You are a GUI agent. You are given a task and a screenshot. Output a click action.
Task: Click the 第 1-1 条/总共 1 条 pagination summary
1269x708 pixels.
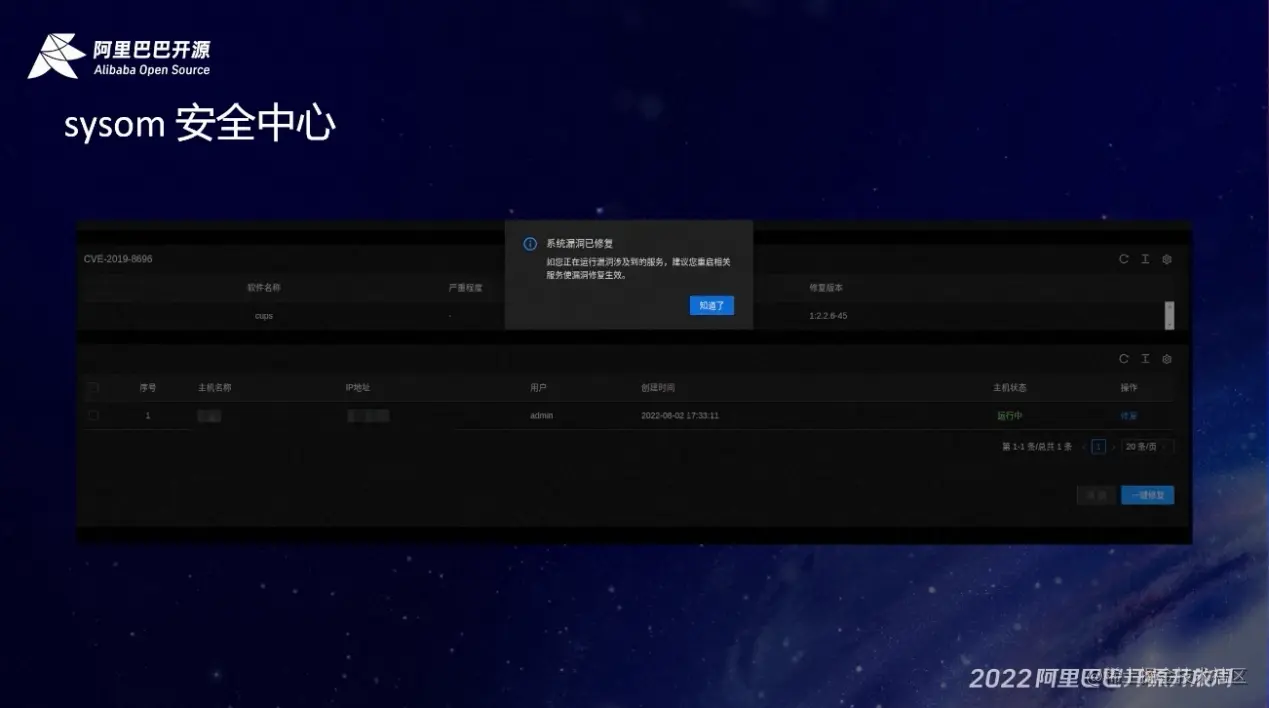pyautogui.click(x=1037, y=447)
